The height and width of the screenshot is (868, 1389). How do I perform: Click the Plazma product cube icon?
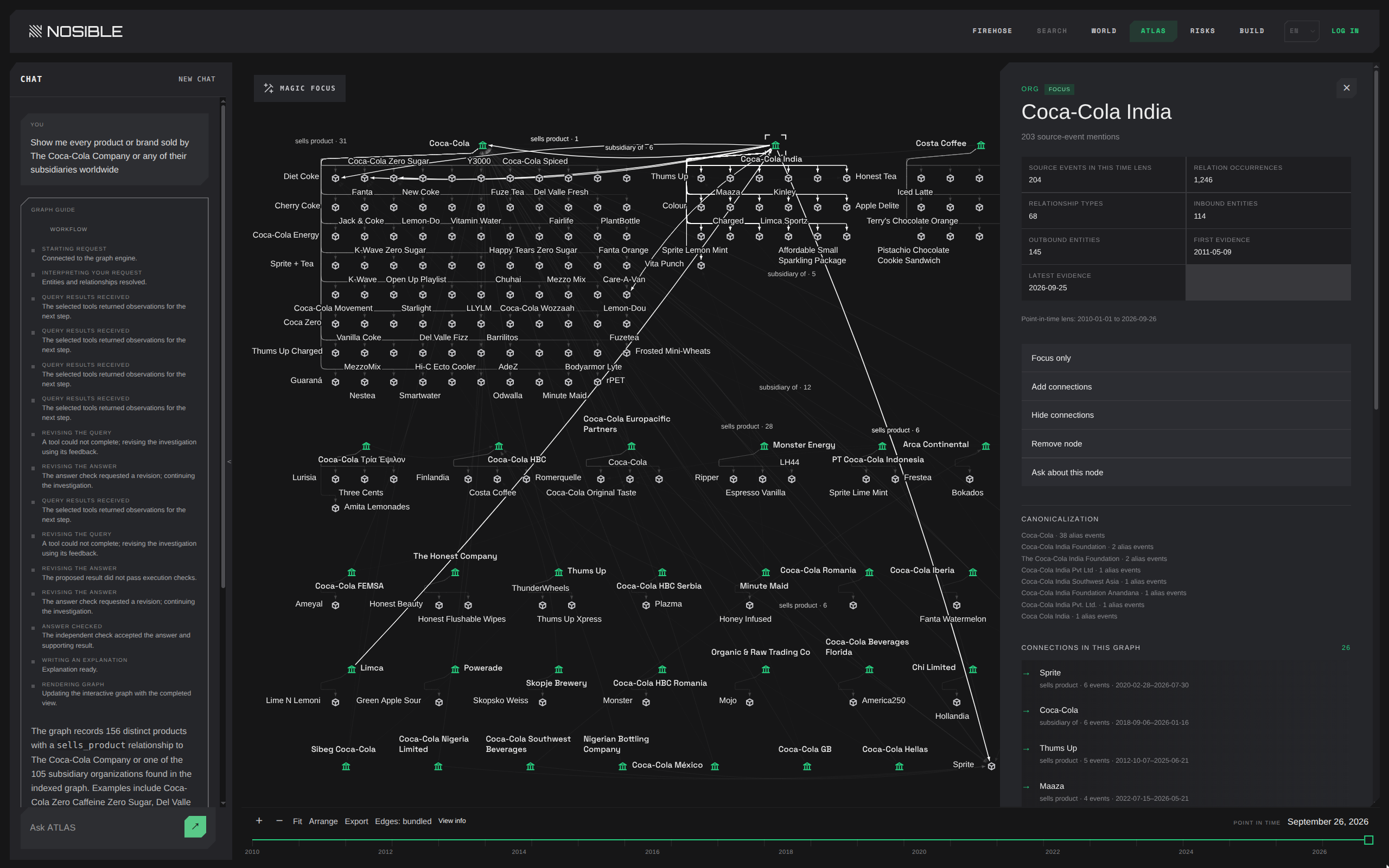click(x=646, y=605)
